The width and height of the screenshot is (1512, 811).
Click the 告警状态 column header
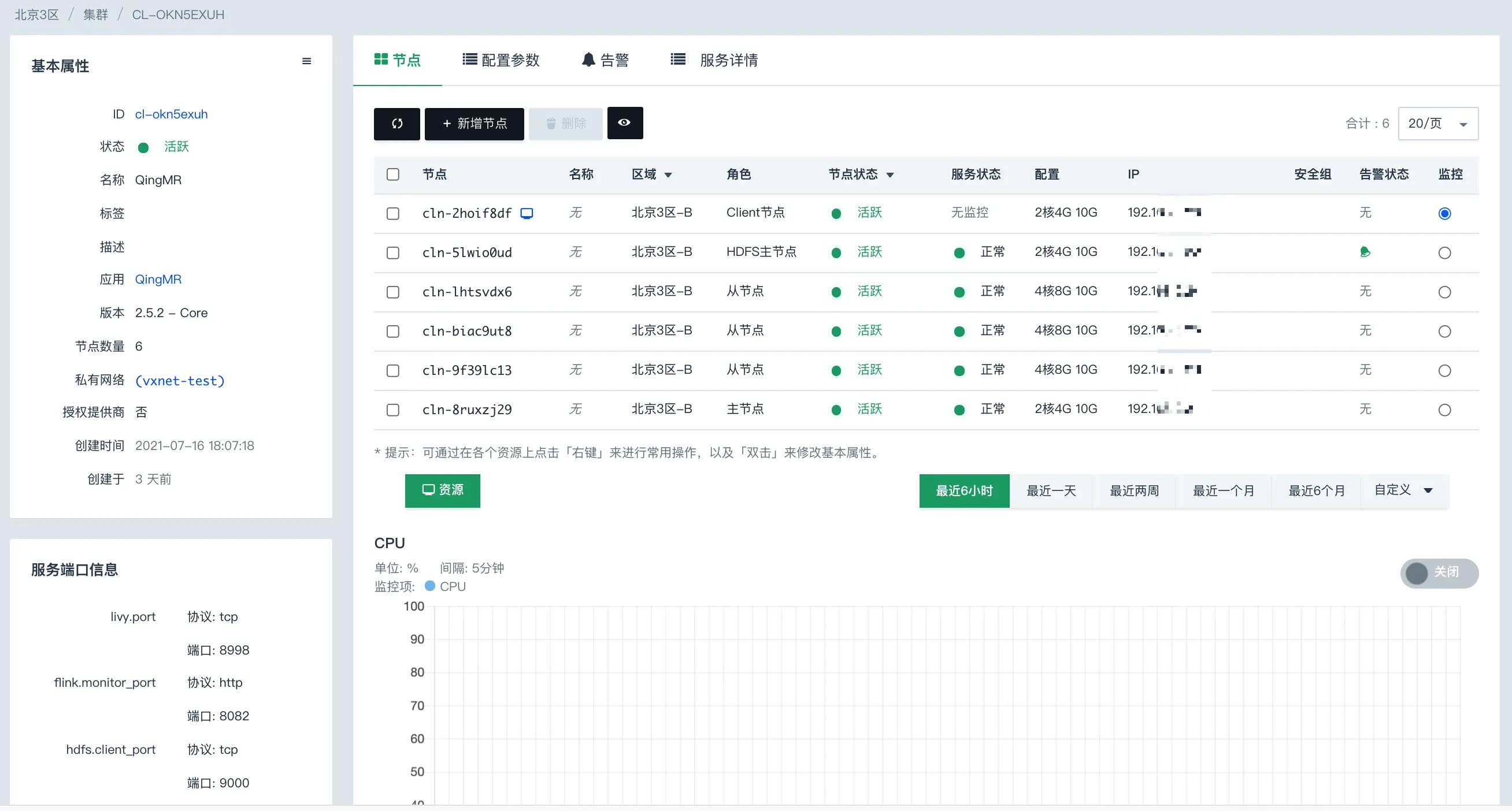[x=1384, y=174]
